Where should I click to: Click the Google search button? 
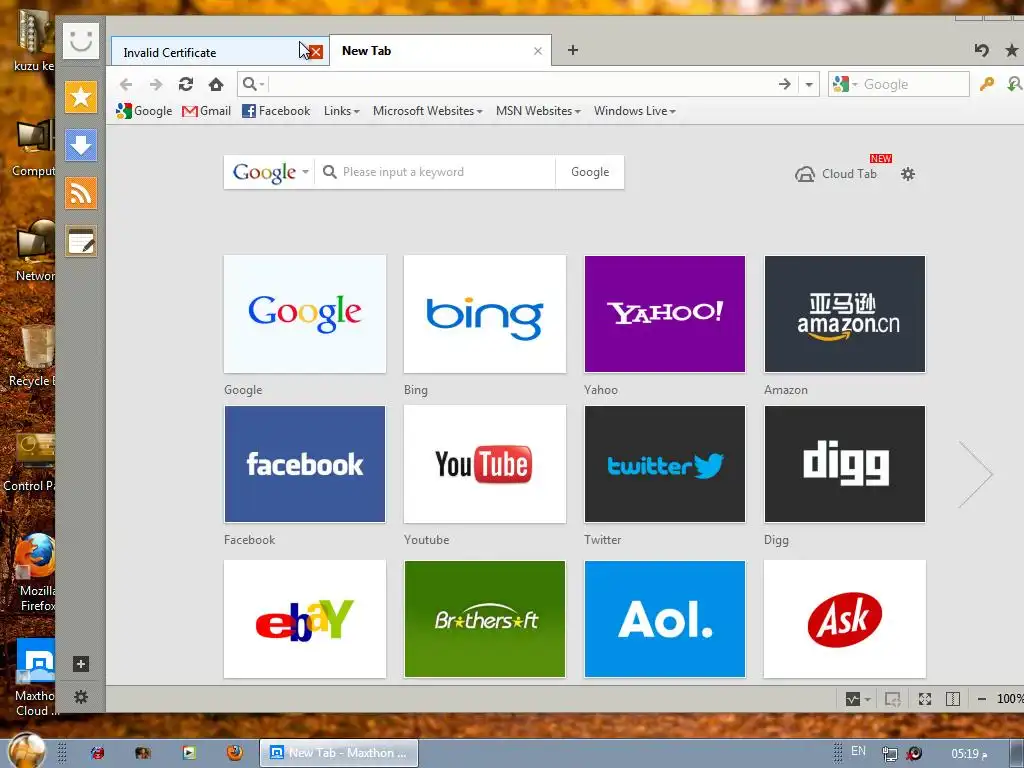click(590, 172)
